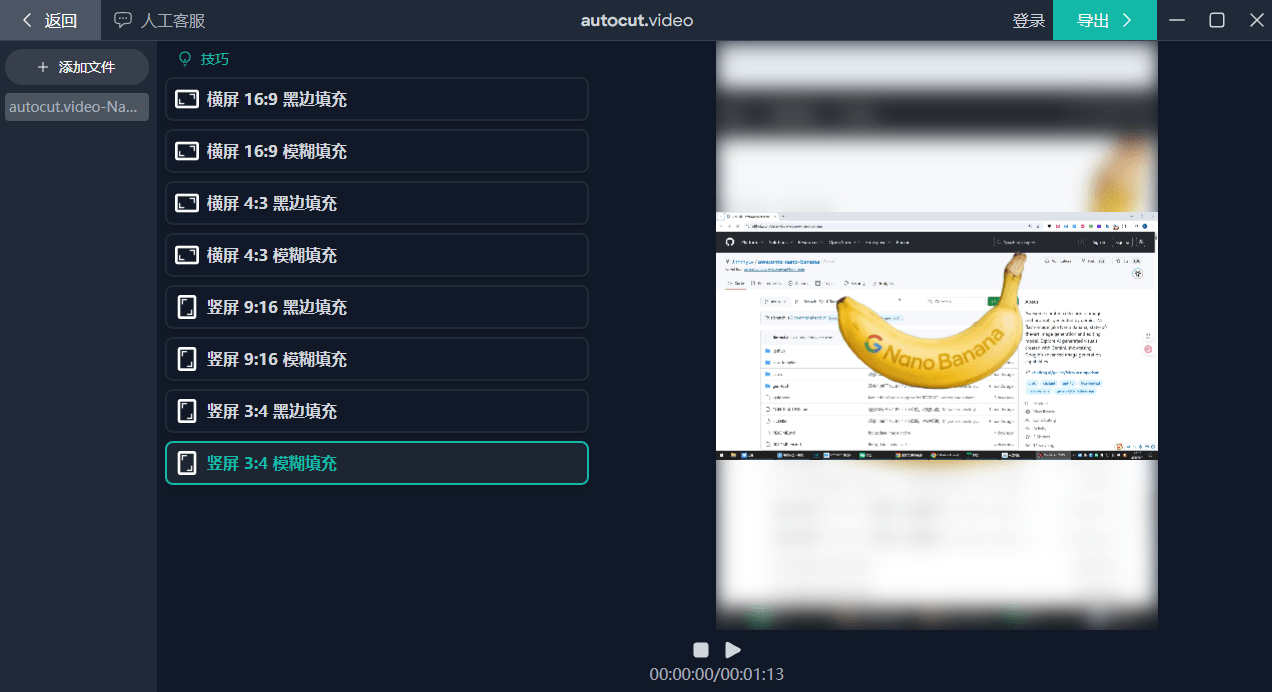Image resolution: width=1272 pixels, height=692 pixels.
Task: Click the 导出 export button
Action: pos(1104,20)
